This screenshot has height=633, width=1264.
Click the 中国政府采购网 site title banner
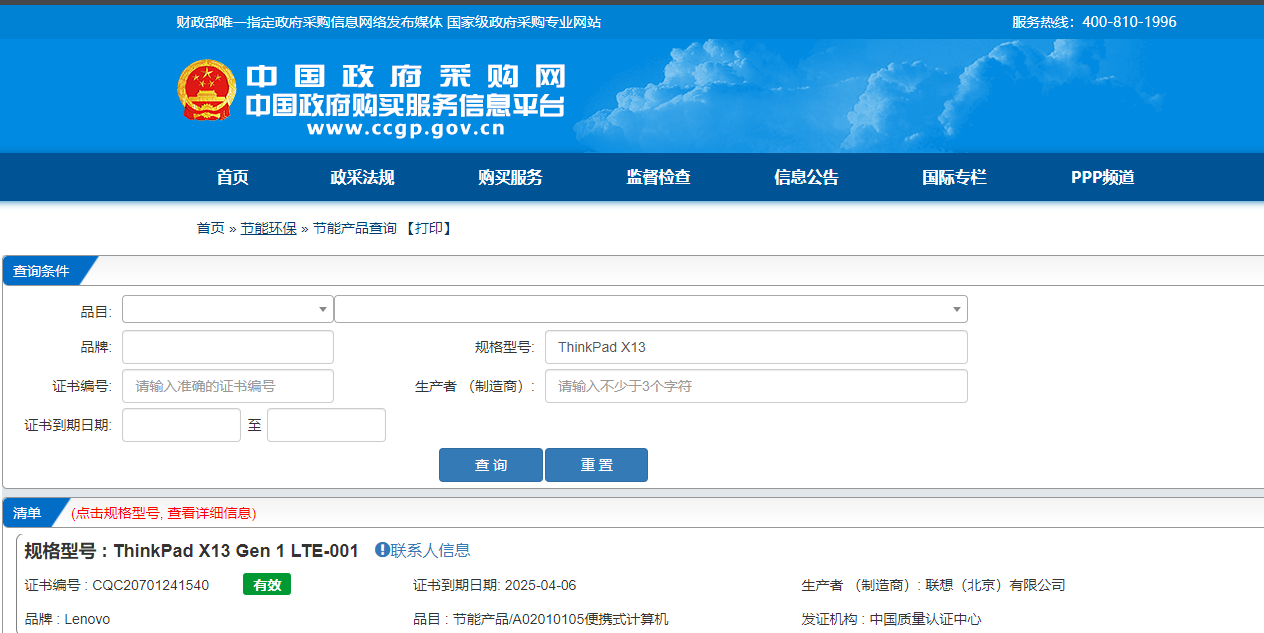(406, 77)
